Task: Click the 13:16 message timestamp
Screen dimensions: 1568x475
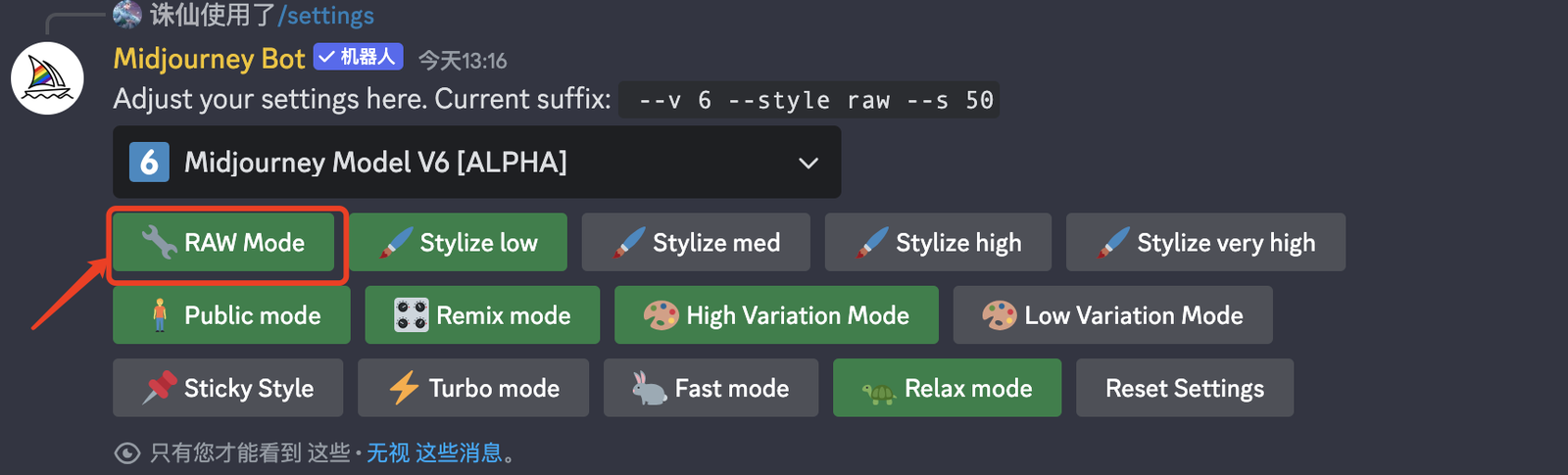Action: (x=463, y=61)
